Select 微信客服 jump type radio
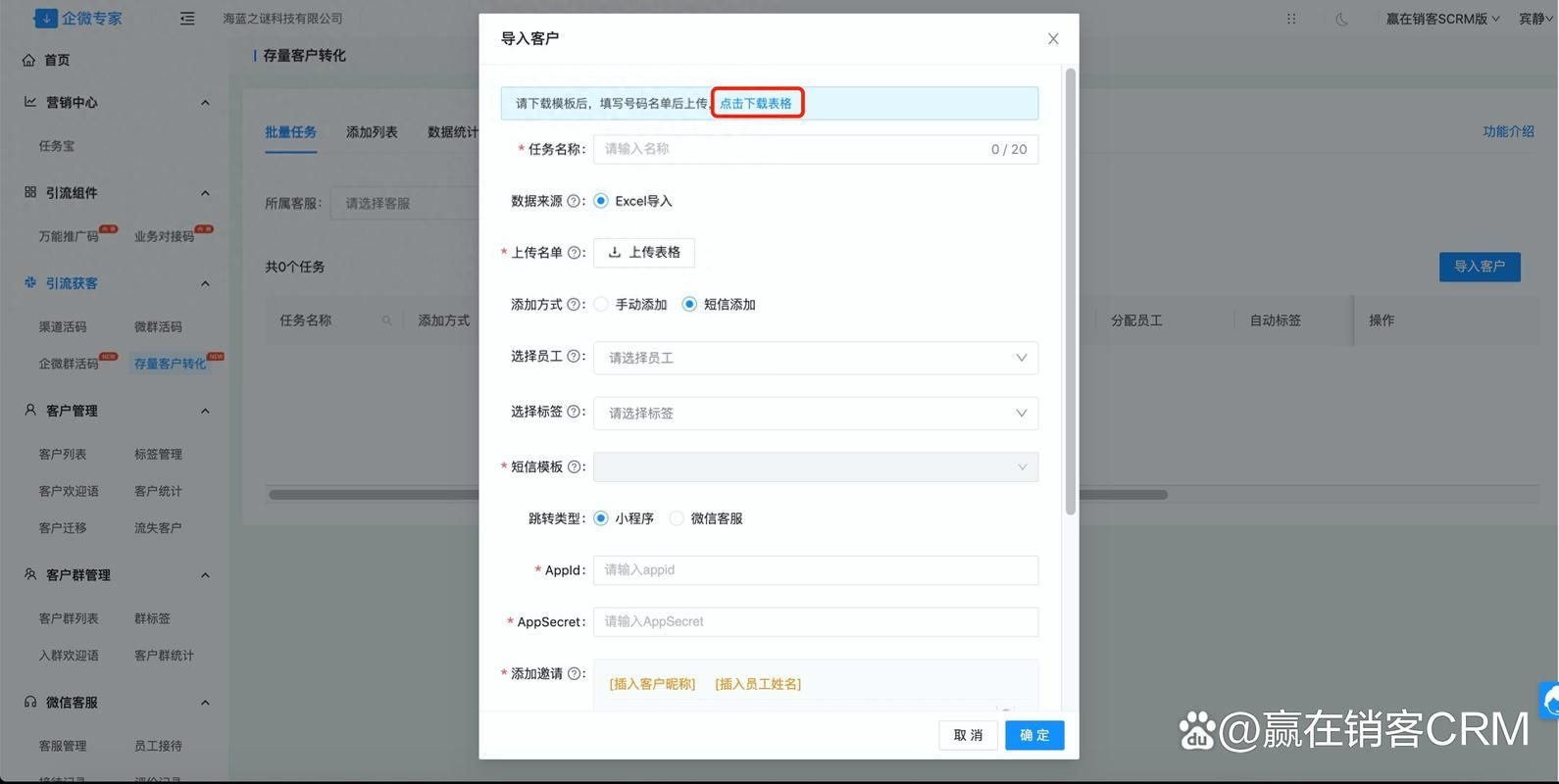This screenshot has height=784, width=1559. pos(677,518)
